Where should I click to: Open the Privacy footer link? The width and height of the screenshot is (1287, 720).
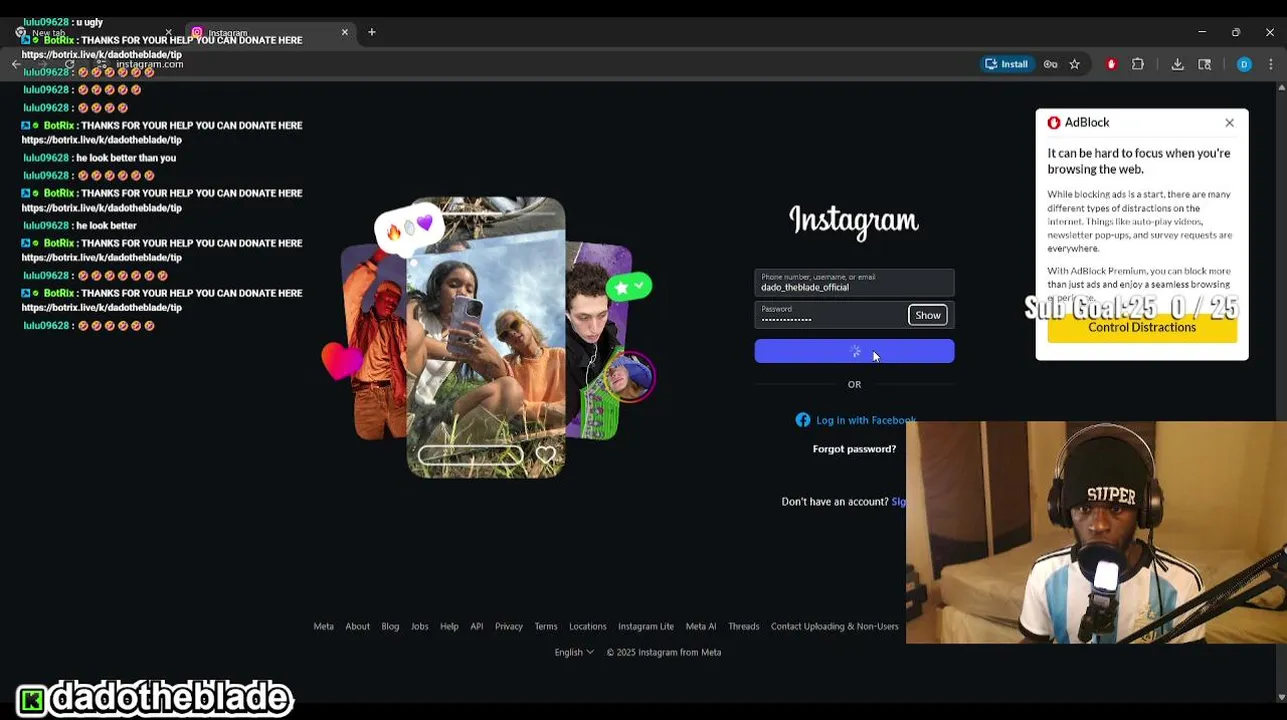(x=509, y=627)
